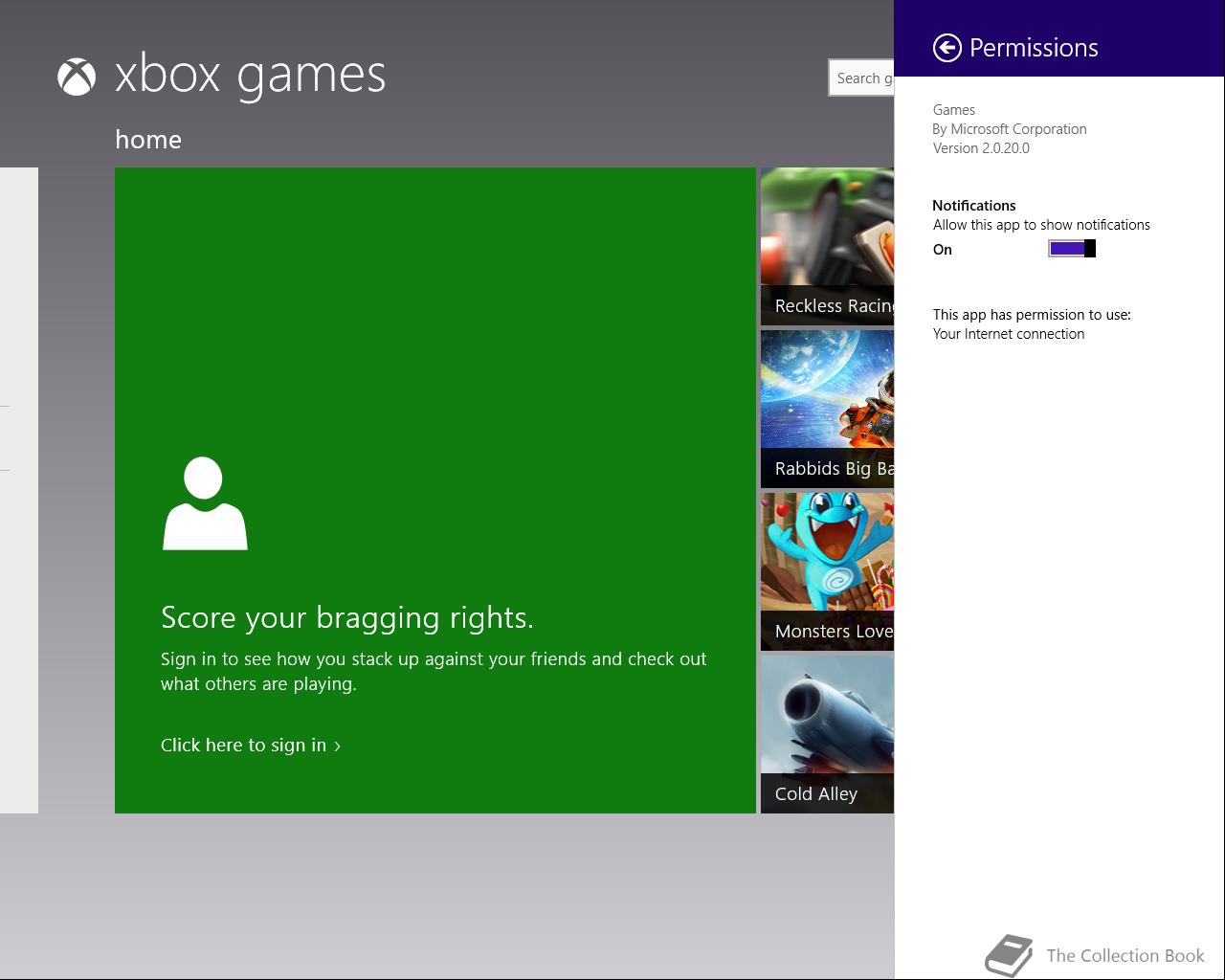
Task: Open the Rabbids Big Bang game tile
Action: pyautogui.click(x=827, y=410)
